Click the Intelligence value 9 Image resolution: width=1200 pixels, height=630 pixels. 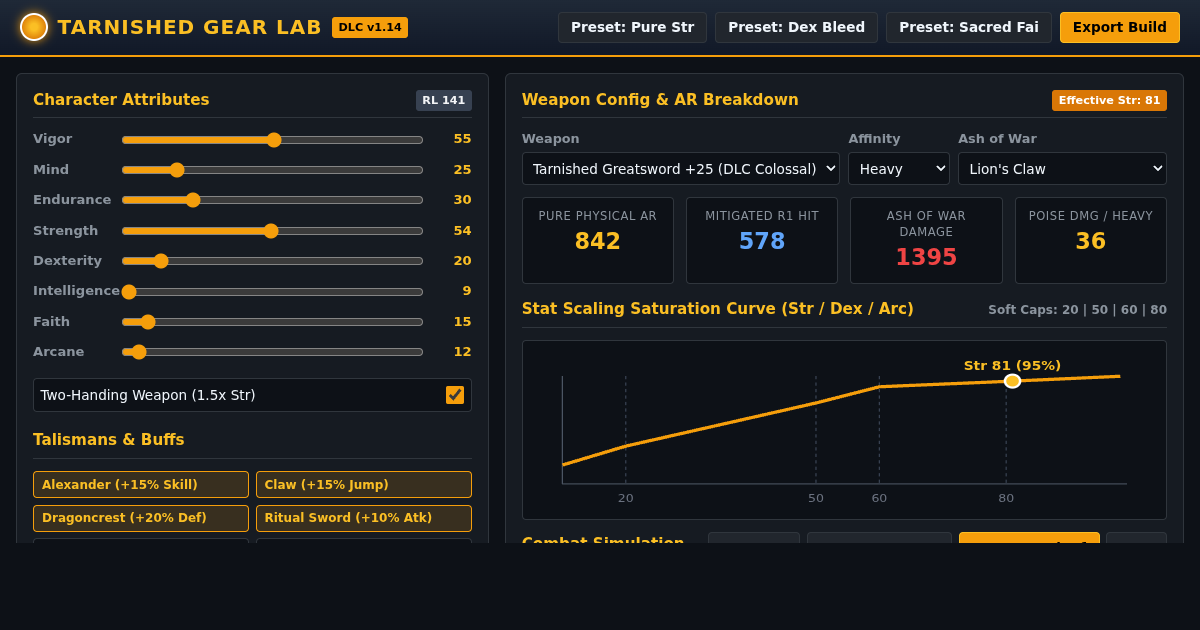(467, 291)
